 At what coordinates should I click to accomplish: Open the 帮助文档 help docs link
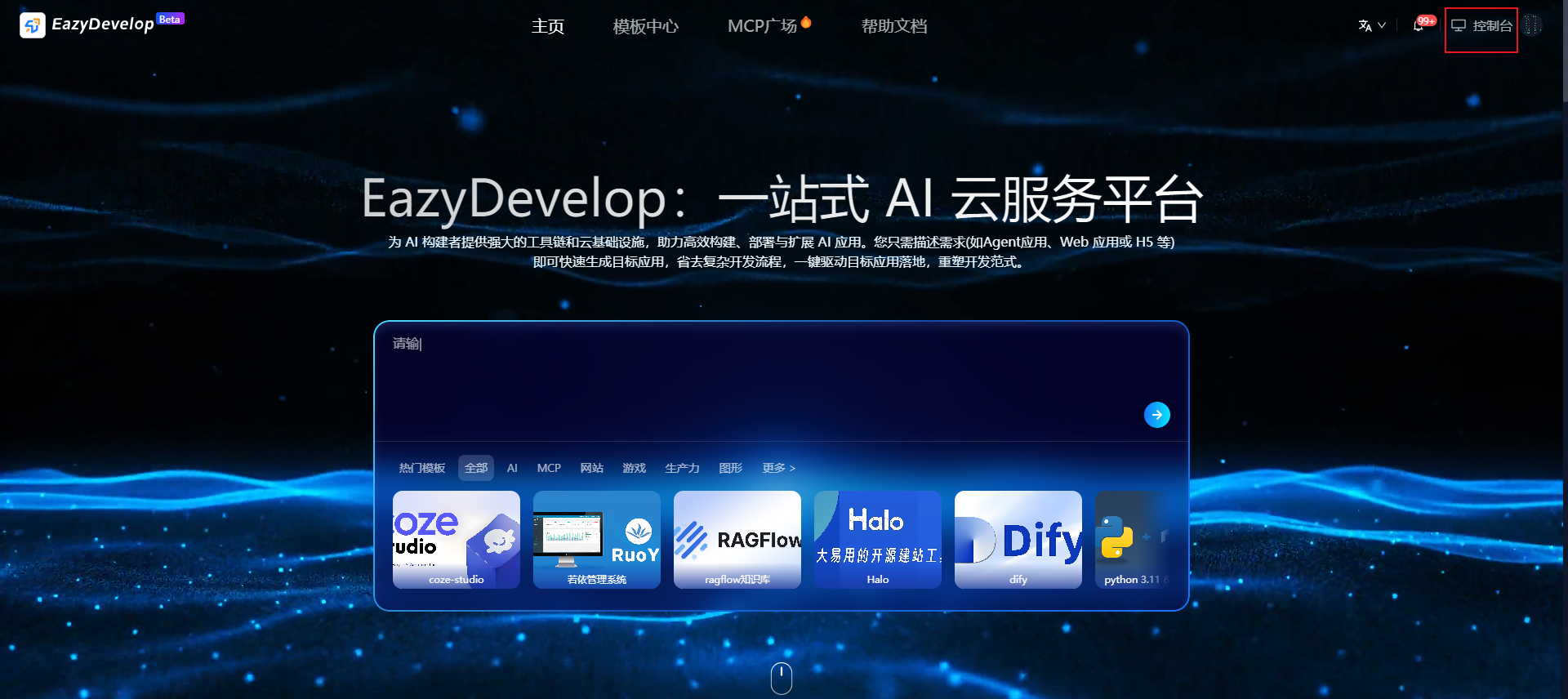[x=894, y=26]
